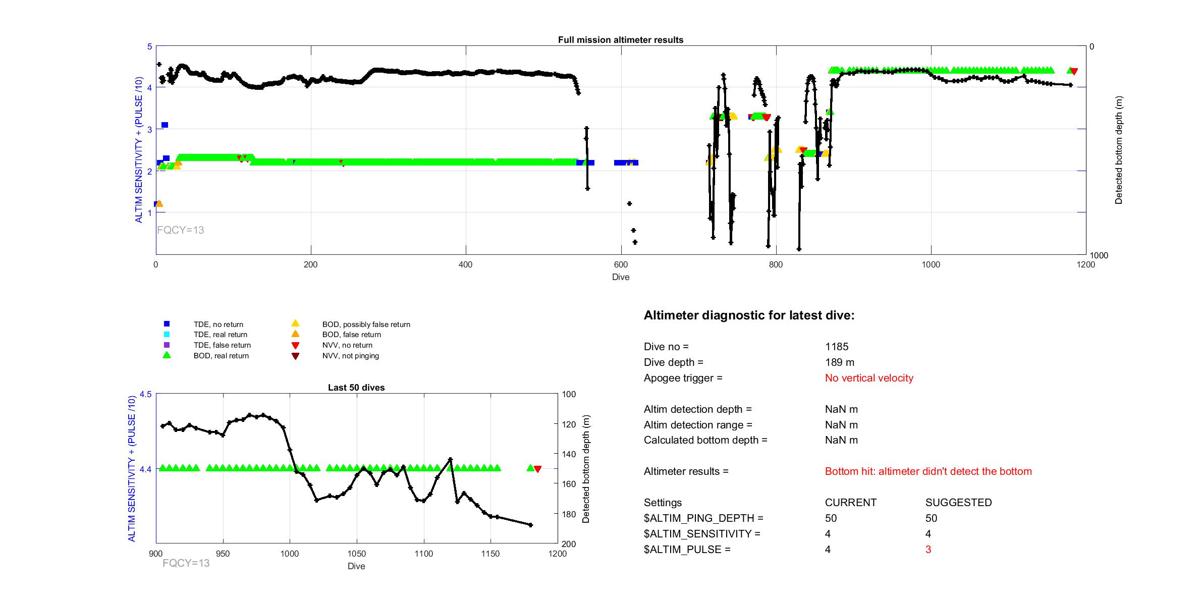This screenshot has height=611, width=1200.
Task: Click the 'Apogee trigger =' label
Action: click(683, 378)
